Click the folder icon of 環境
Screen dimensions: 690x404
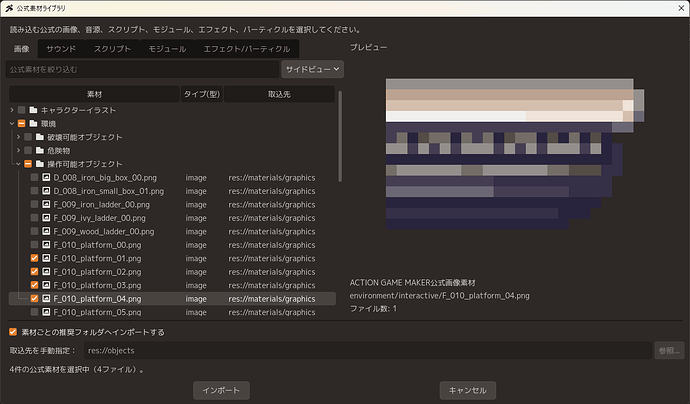tap(33, 124)
